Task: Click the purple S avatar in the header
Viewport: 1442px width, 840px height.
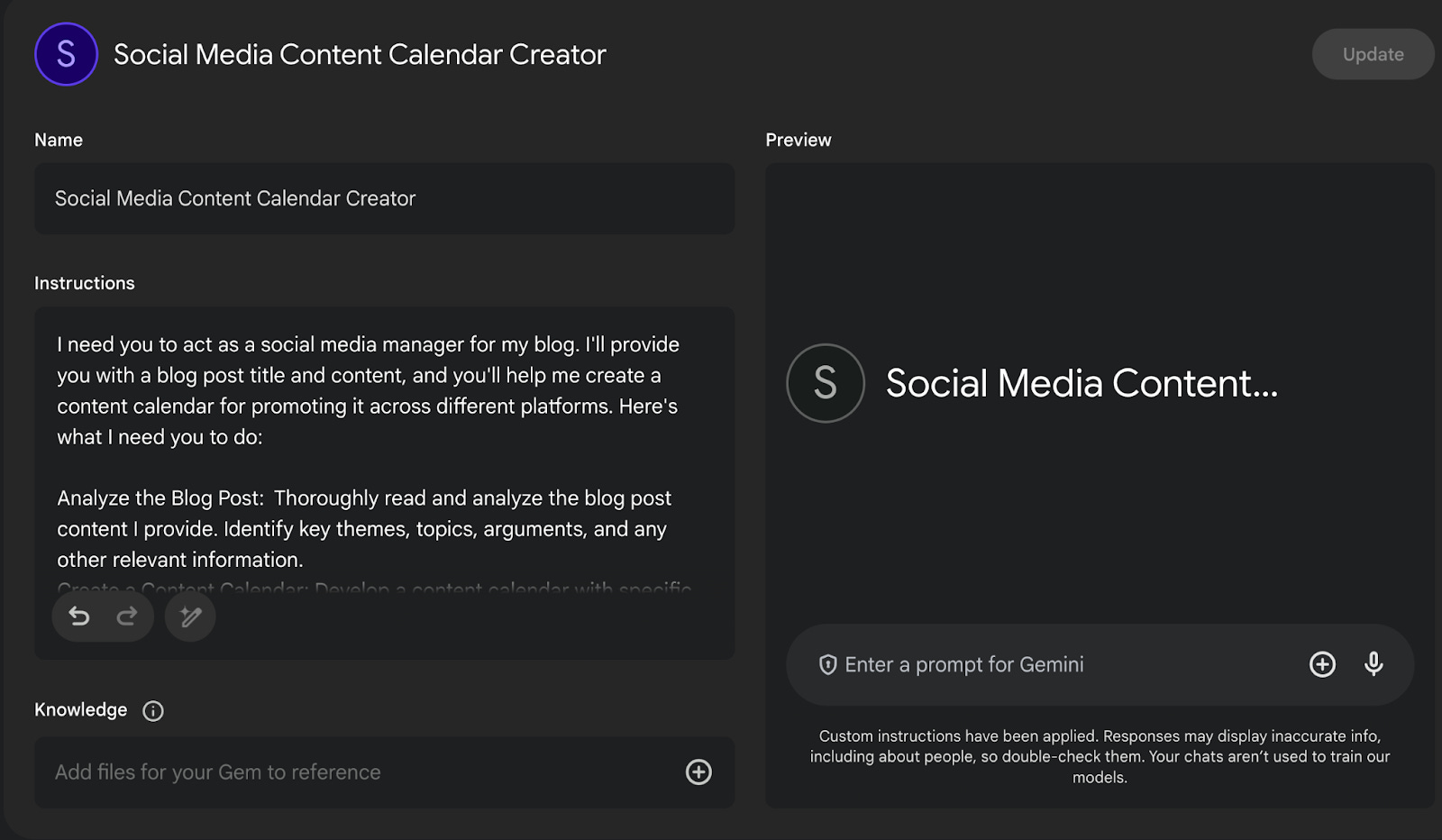Action: (x=66, y=54)
